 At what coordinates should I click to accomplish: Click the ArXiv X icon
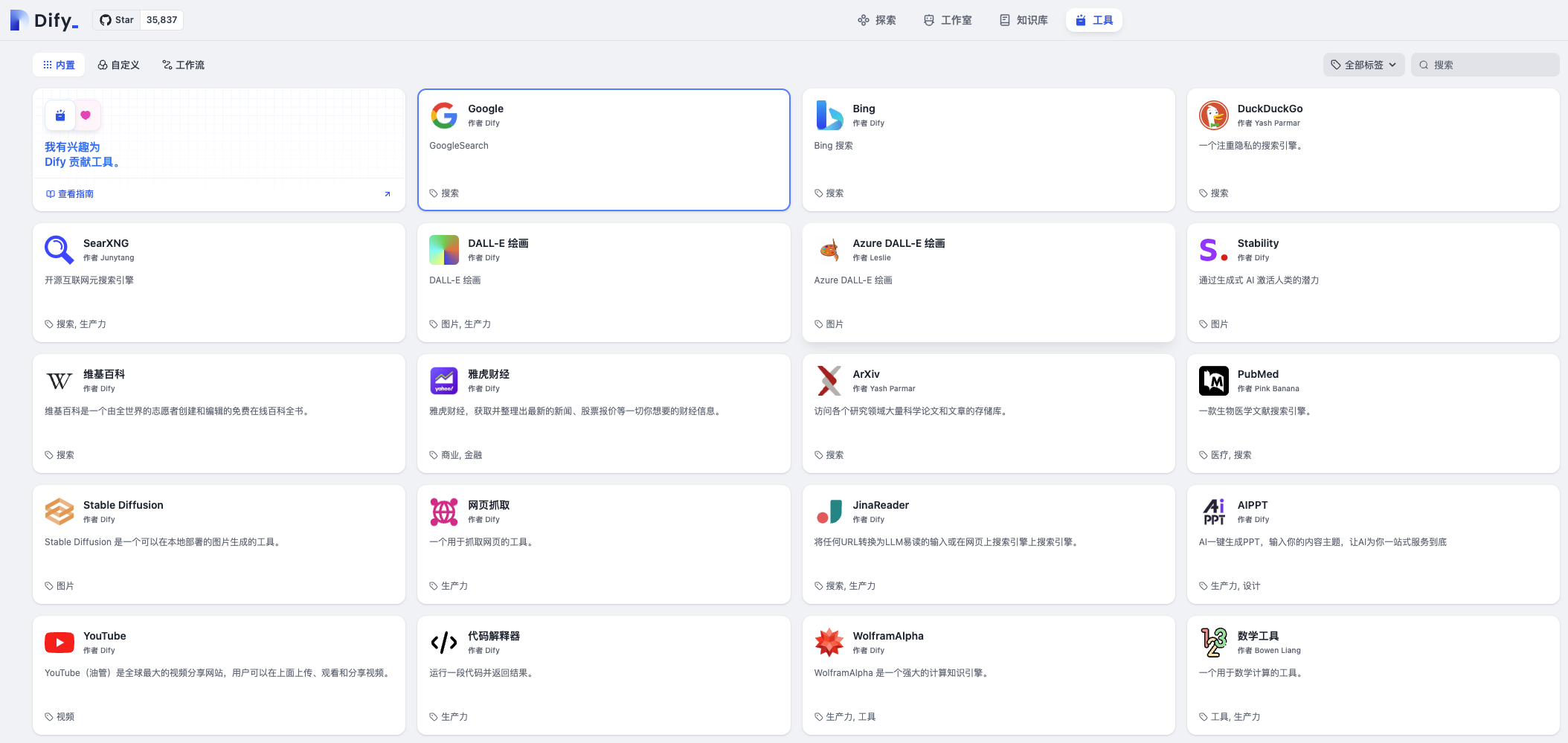point(829,381)
